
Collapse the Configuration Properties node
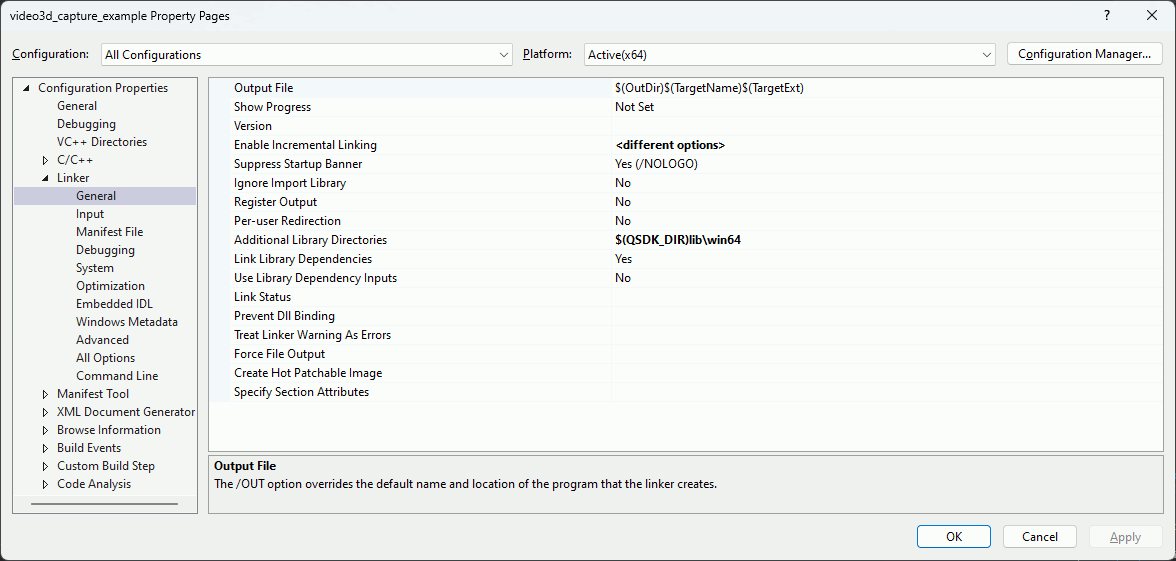[x=27, y=88]
